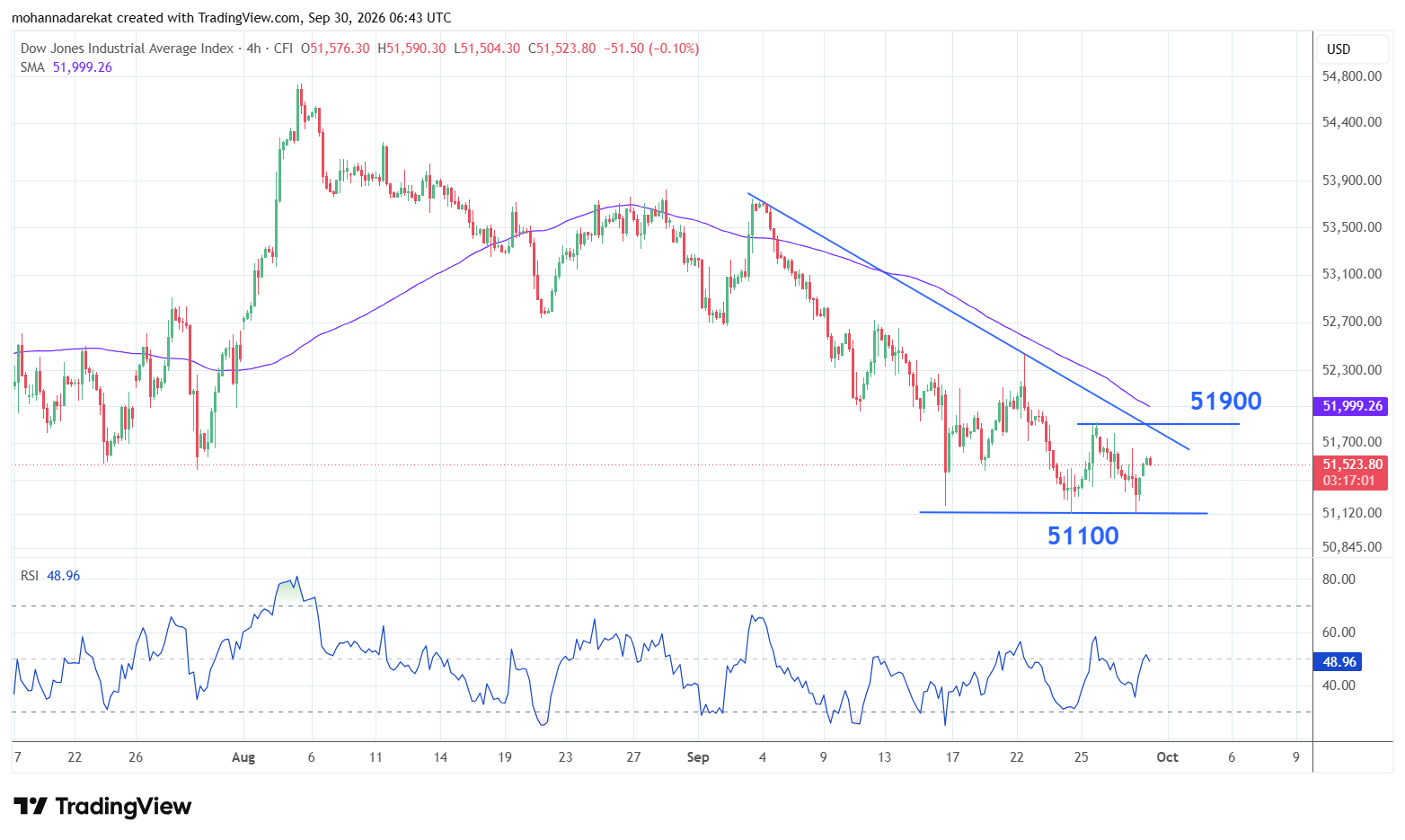Click the 54,800.00 price axis label
The height and width of the screenshot is (840, 1405).
pos(1352,76)
